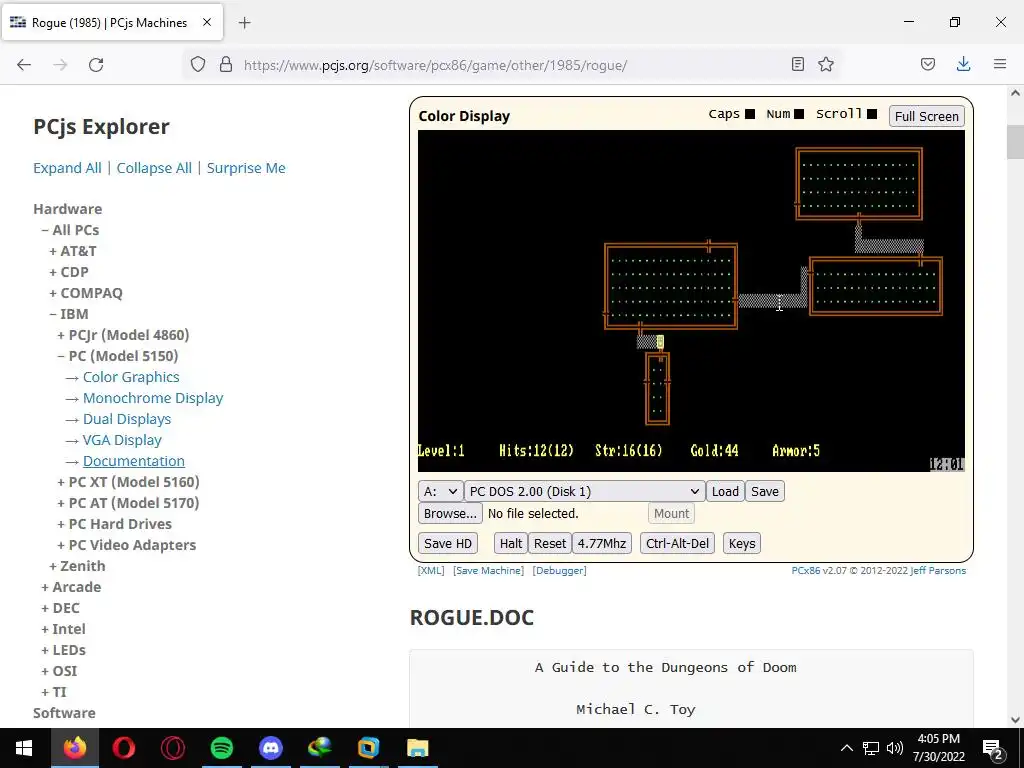Image resolution: width=1024 pixels, height=768 pixels.
Task: Open the VGA Display link
Action: [122, 440]
